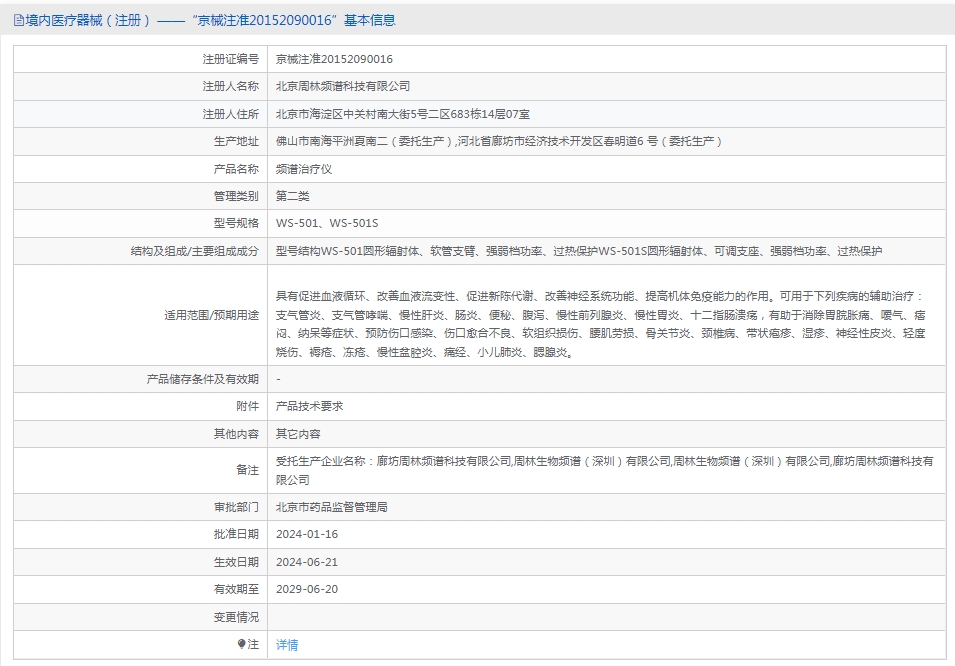Click the remark text 受托生产企业名称
The height and width of the screenshot is (666, 955).
[x=604, y=470]
